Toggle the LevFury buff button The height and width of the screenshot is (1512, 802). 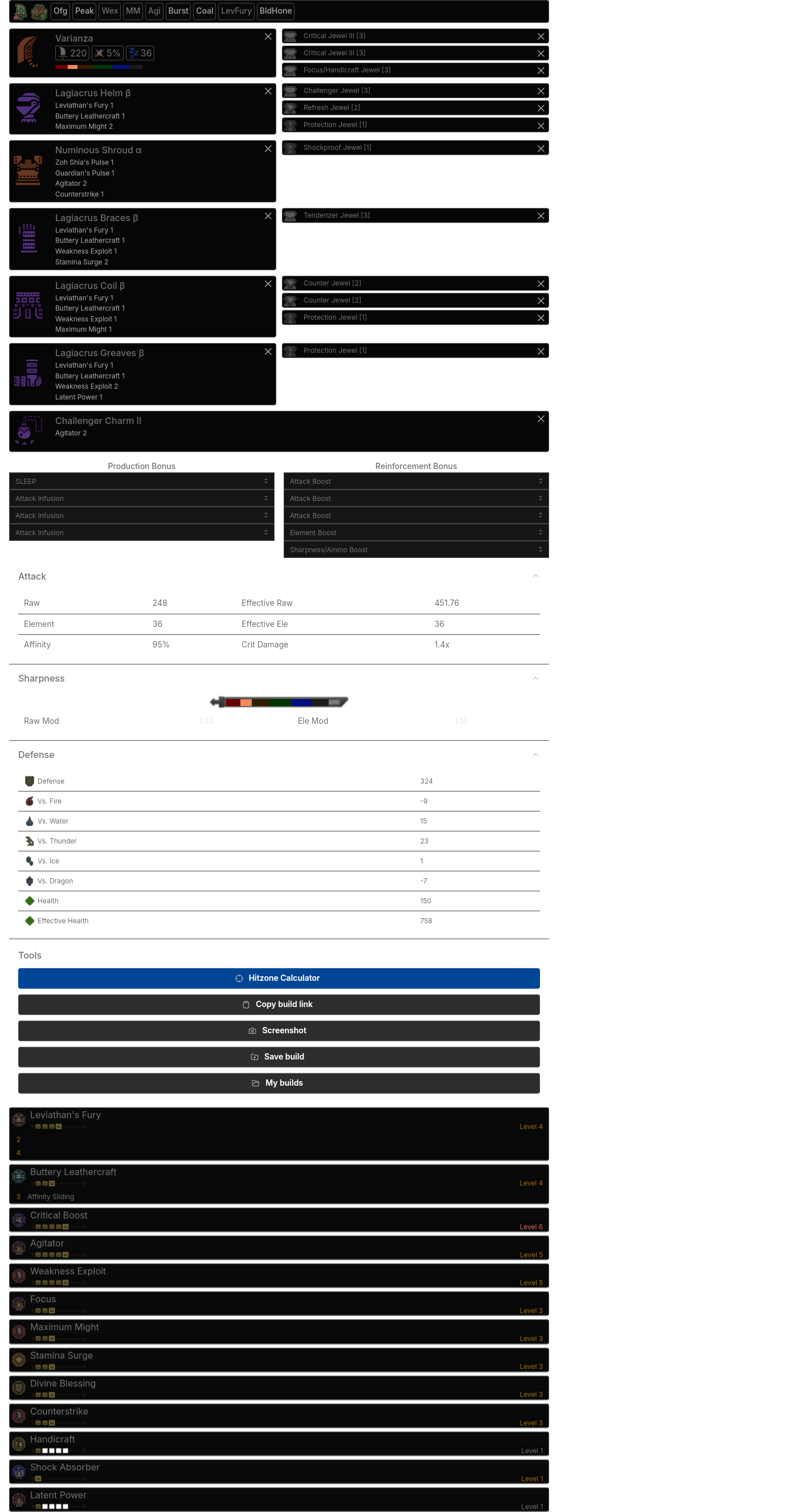[x=236, y=11]
